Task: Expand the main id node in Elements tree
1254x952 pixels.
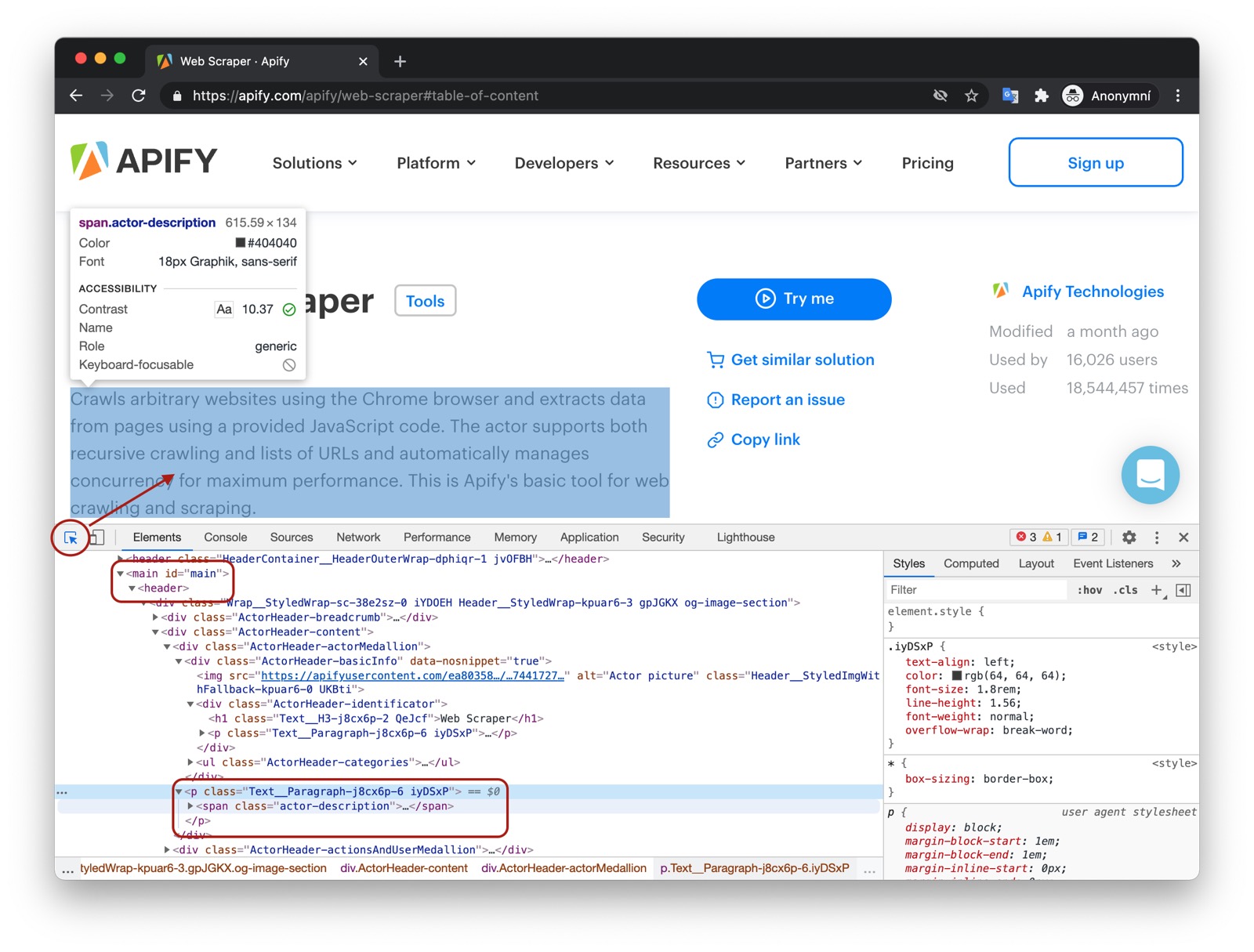Action: point(119,573)
